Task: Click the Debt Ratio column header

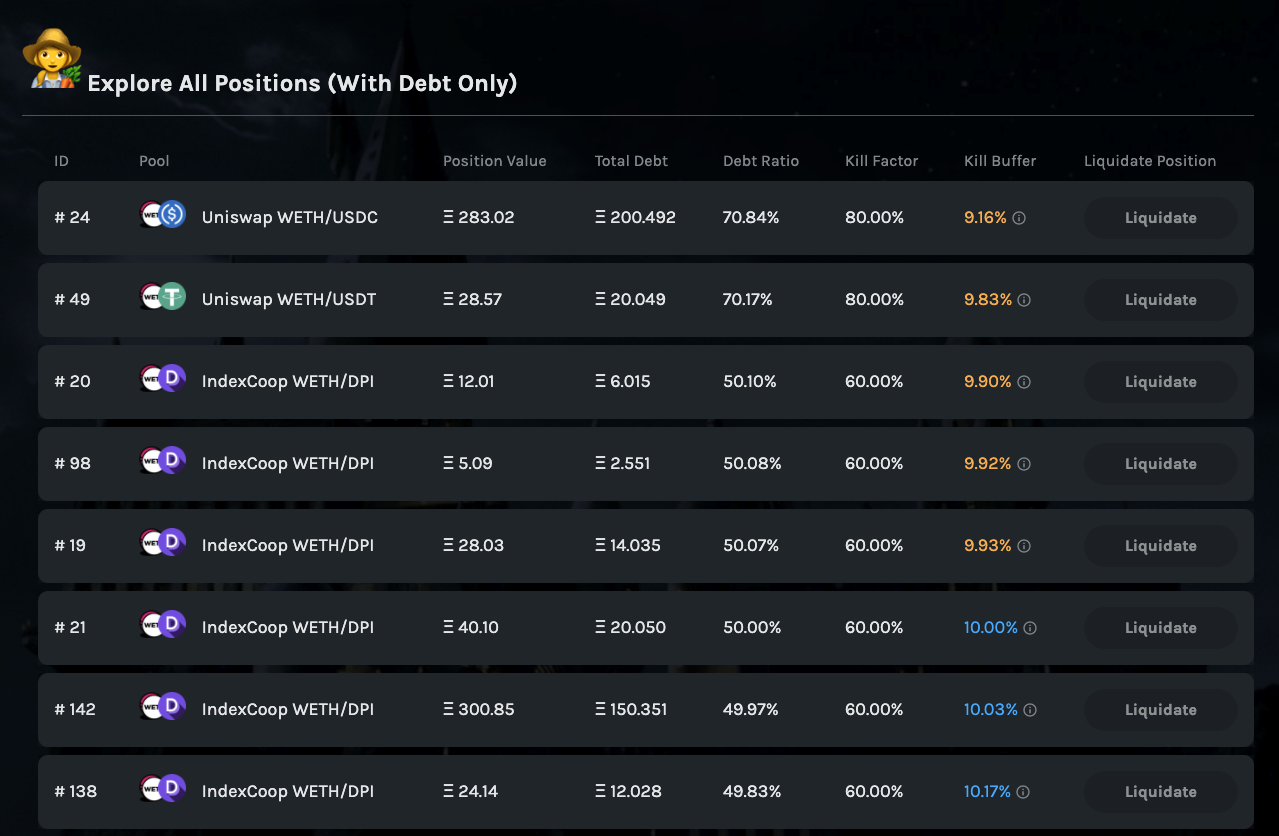Action: [761, 161]
